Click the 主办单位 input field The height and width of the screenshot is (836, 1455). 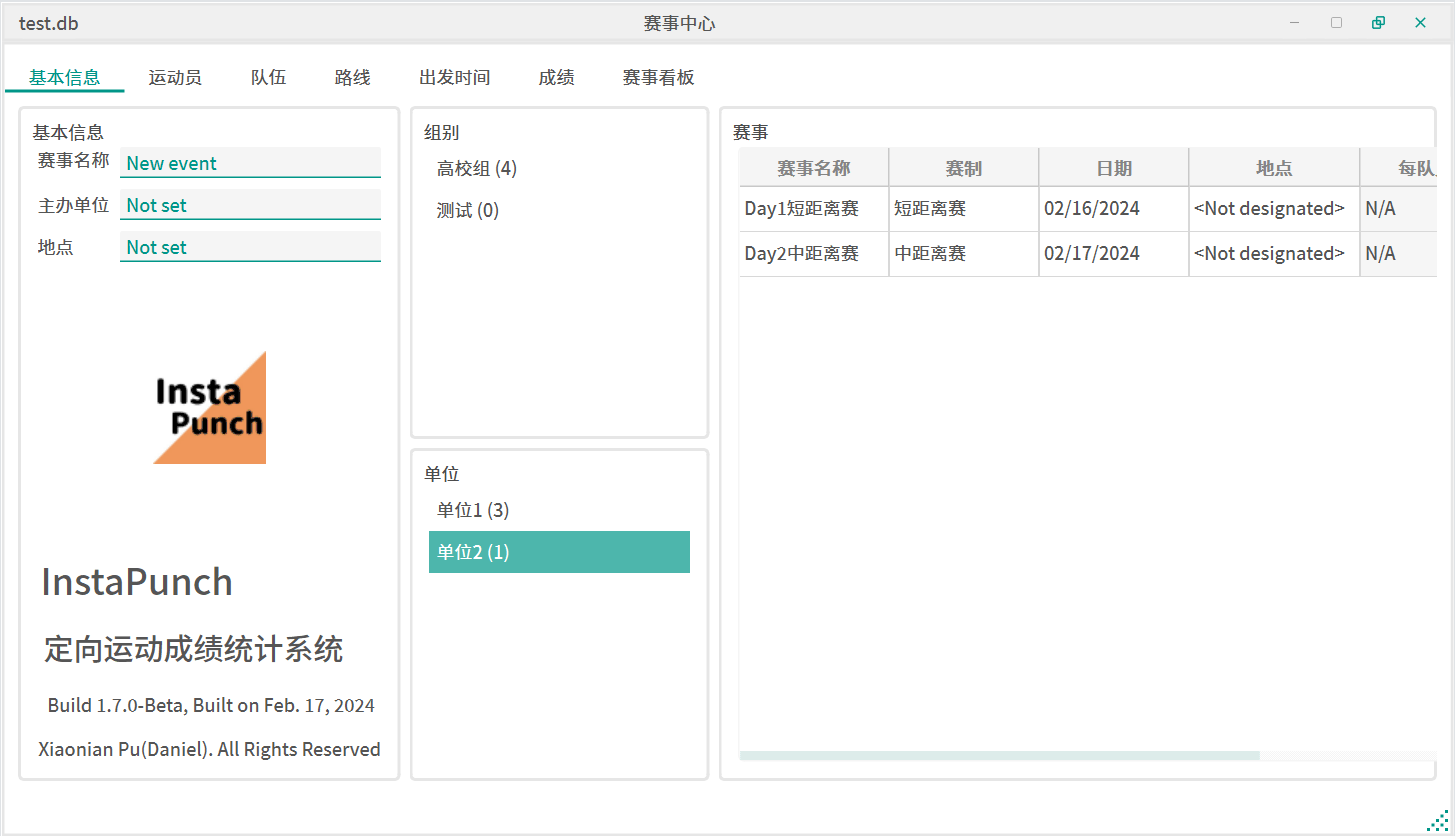(250, 205)
